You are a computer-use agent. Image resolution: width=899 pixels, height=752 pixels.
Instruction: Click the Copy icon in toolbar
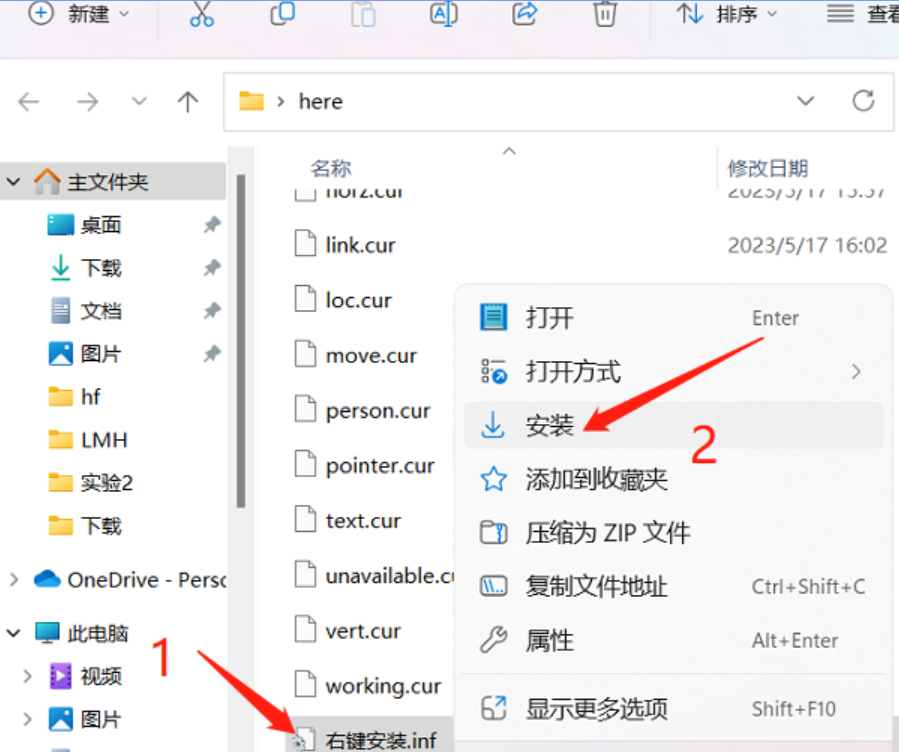[283, 14]
